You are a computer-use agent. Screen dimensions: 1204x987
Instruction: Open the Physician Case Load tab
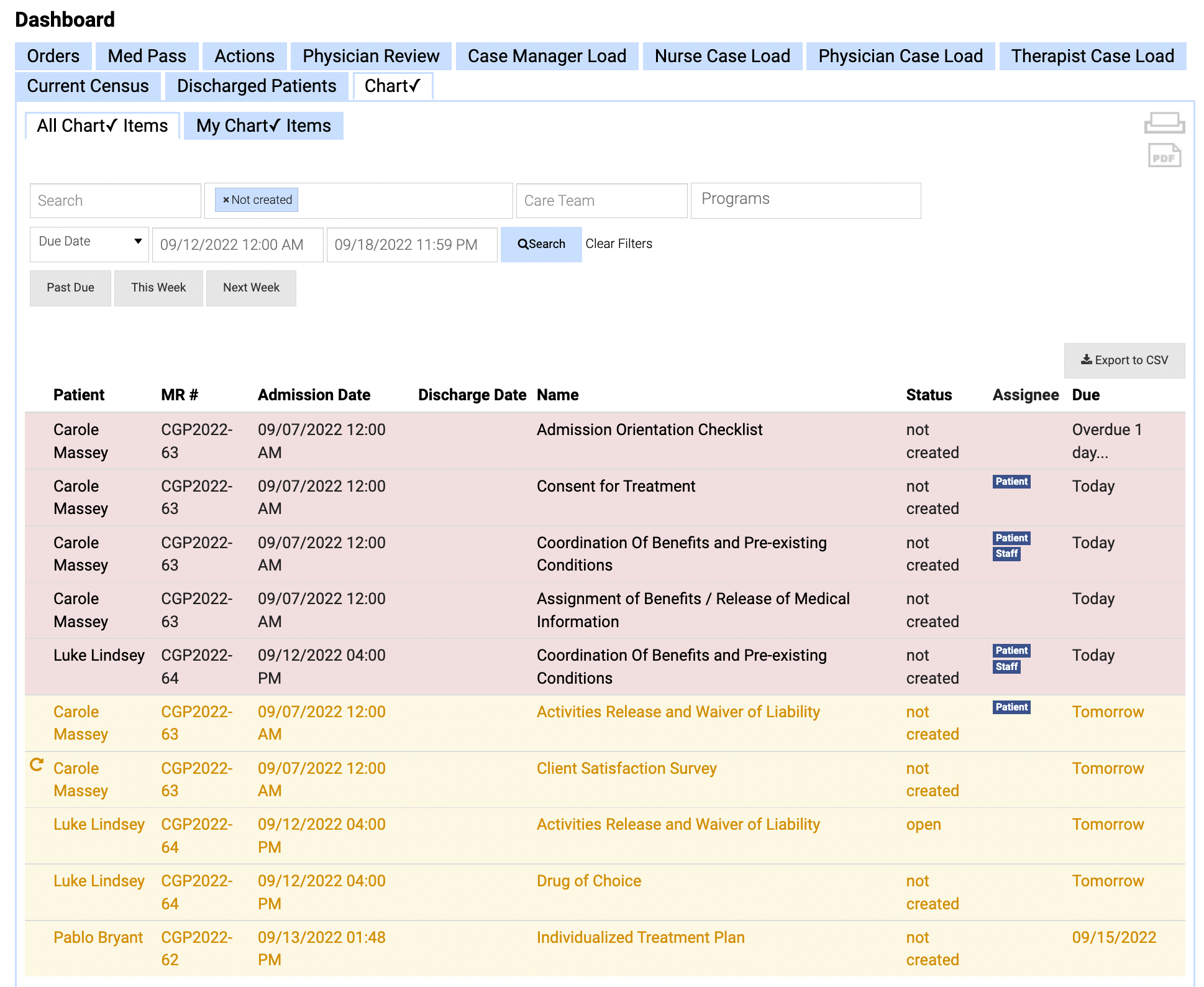point(900,56)
